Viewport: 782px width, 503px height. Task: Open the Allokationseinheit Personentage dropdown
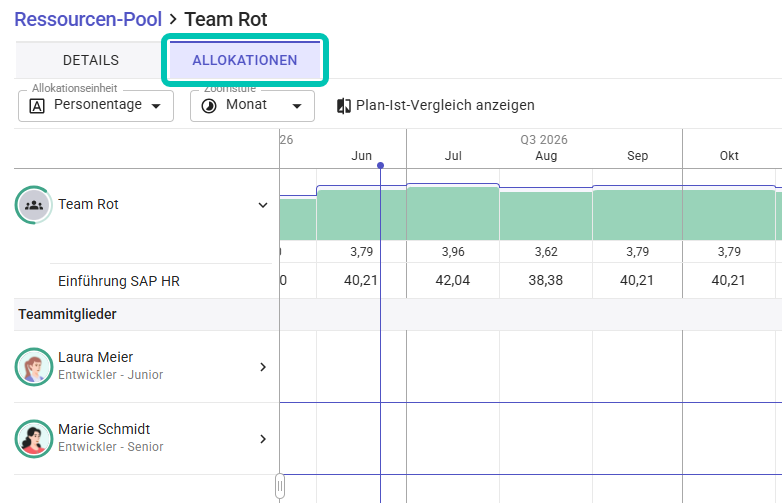[96, 106]
